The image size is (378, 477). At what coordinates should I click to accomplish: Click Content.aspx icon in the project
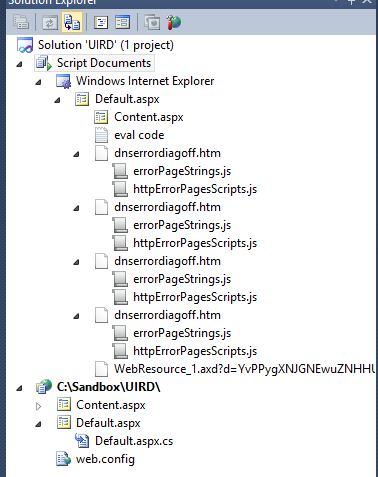coord(63,405)
